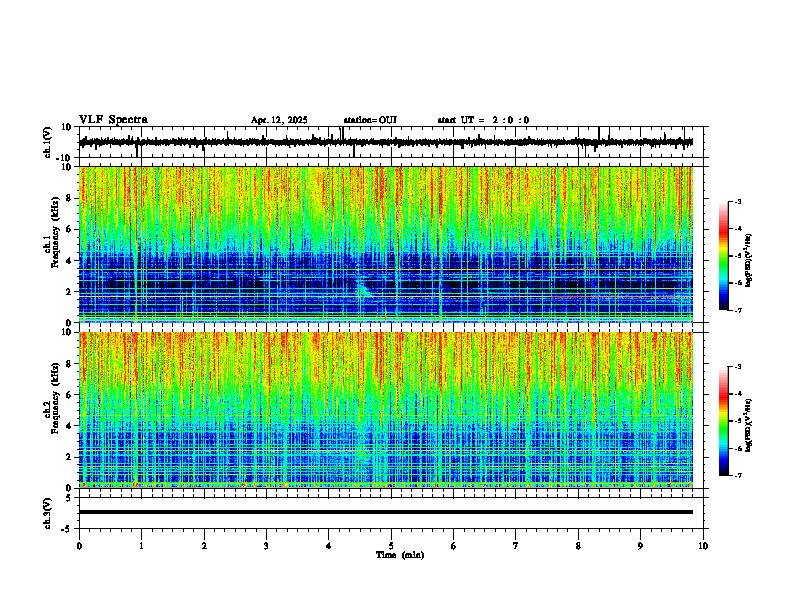Image resolution: width=792 pixels, height=612 pixels.
Task: Click the "2" tick on the time axis
Action: point(204,546)
